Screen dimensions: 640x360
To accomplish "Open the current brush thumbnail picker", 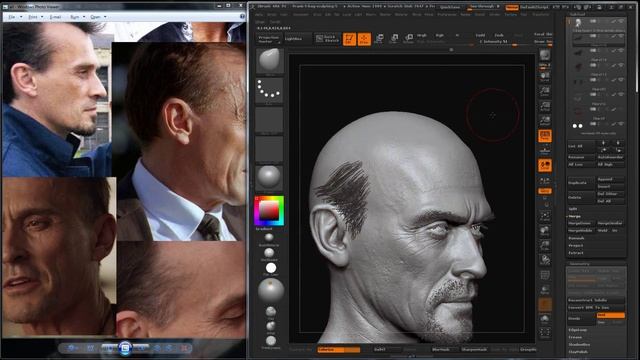I will click(x=269, y=60).
